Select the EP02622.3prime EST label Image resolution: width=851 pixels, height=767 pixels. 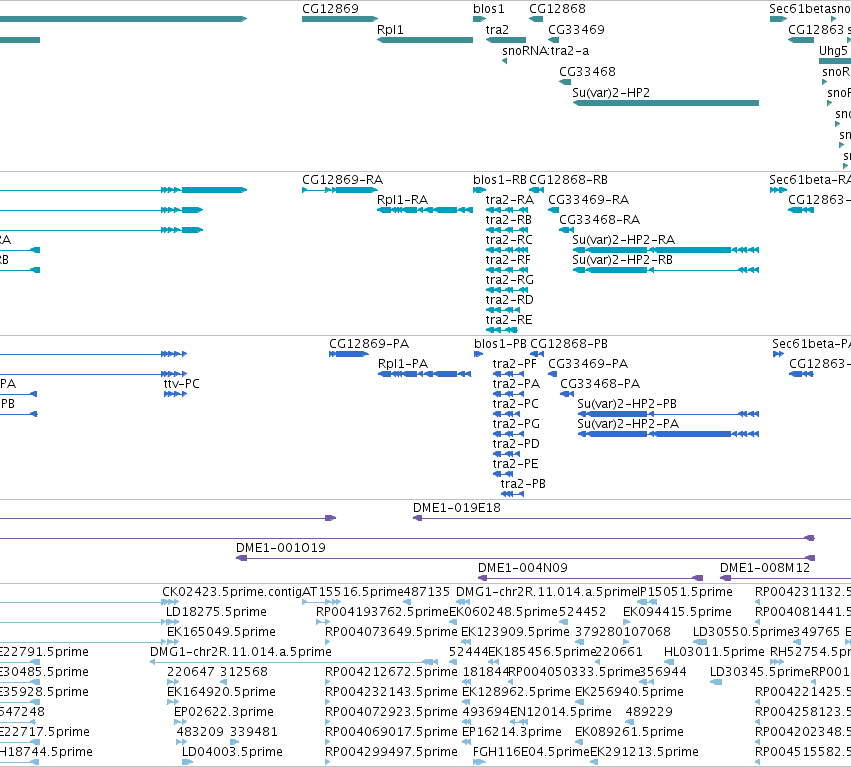point(224,712)
